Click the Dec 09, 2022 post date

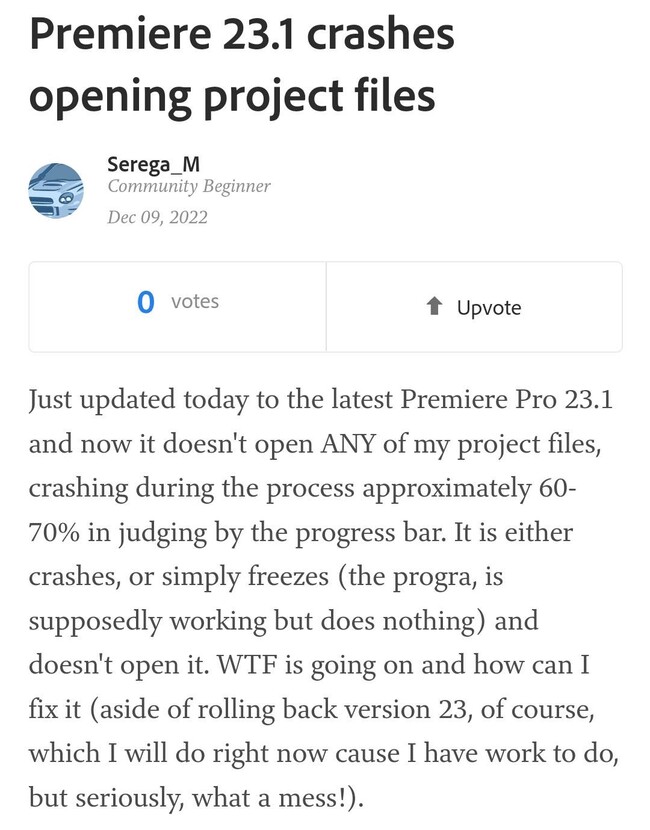tap(157, 217)
